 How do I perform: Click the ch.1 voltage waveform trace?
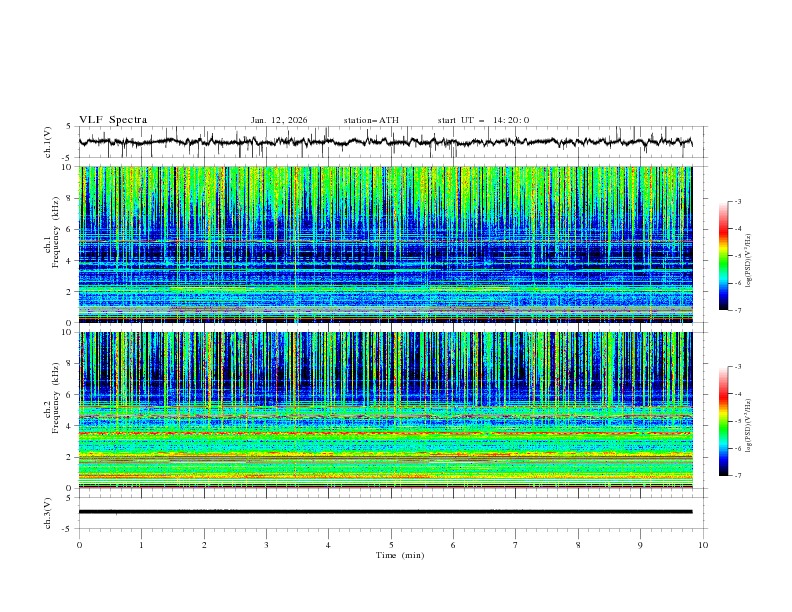[385, 142]
